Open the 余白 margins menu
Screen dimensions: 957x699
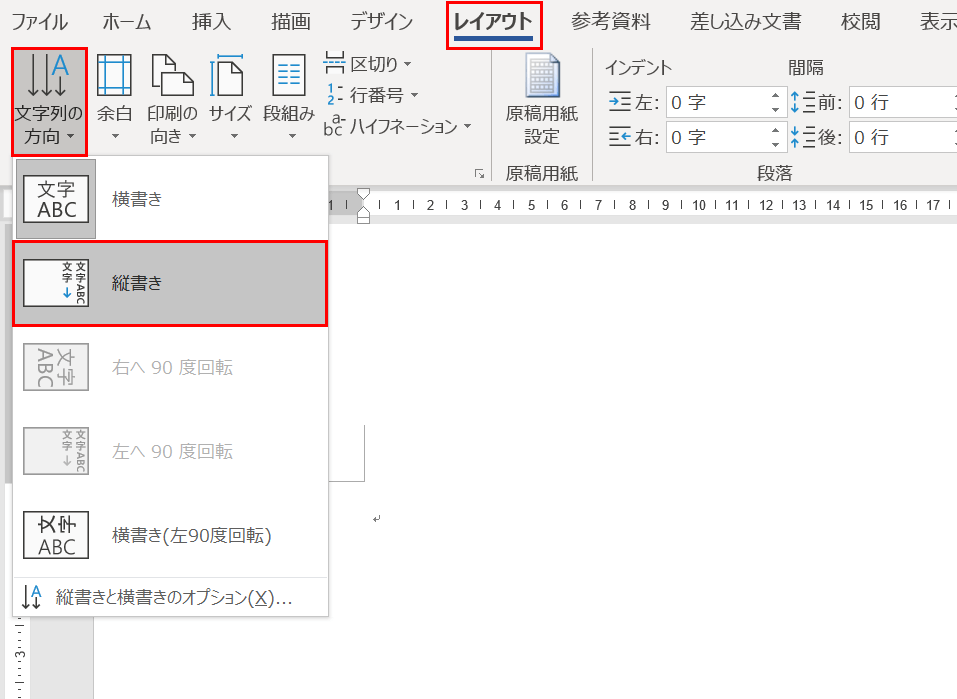114,99
